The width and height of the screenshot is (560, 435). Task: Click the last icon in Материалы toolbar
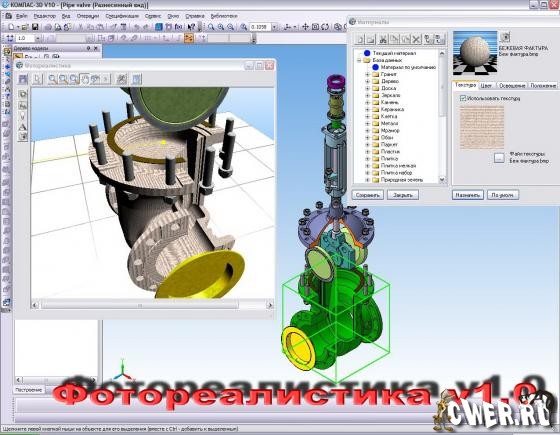click(440, 39)
